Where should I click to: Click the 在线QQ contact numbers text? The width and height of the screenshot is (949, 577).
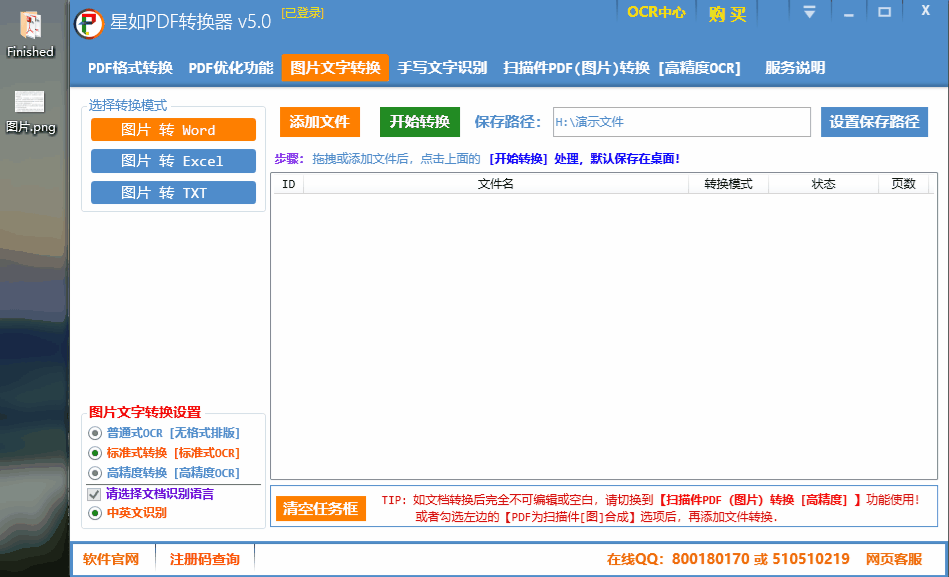728,559
